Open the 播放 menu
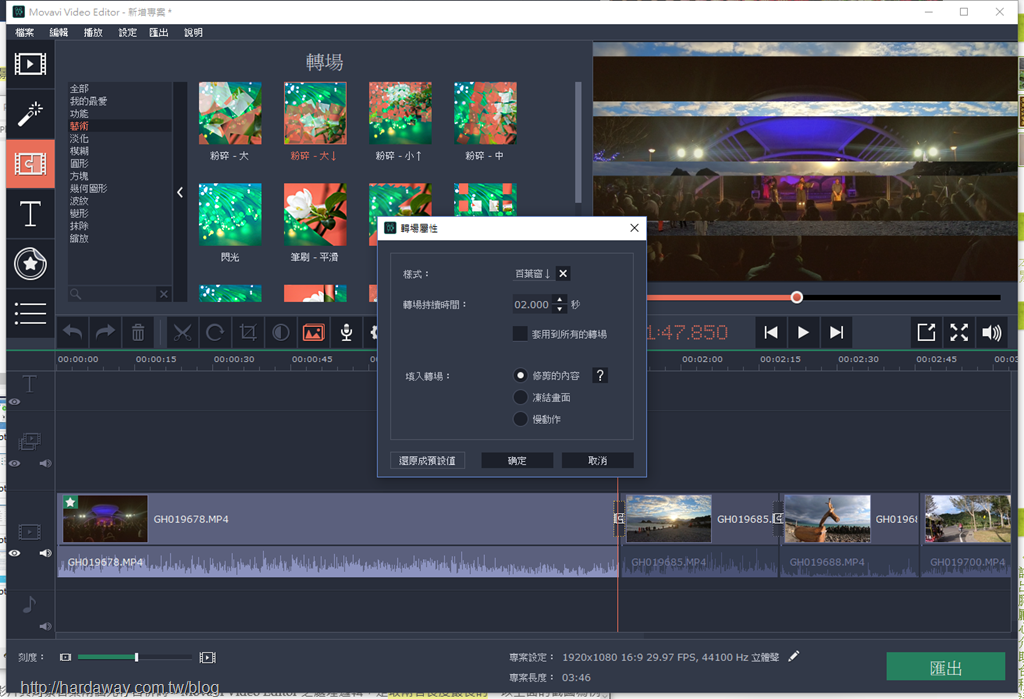Screen dimensions: 1024x699 point(93,33)
